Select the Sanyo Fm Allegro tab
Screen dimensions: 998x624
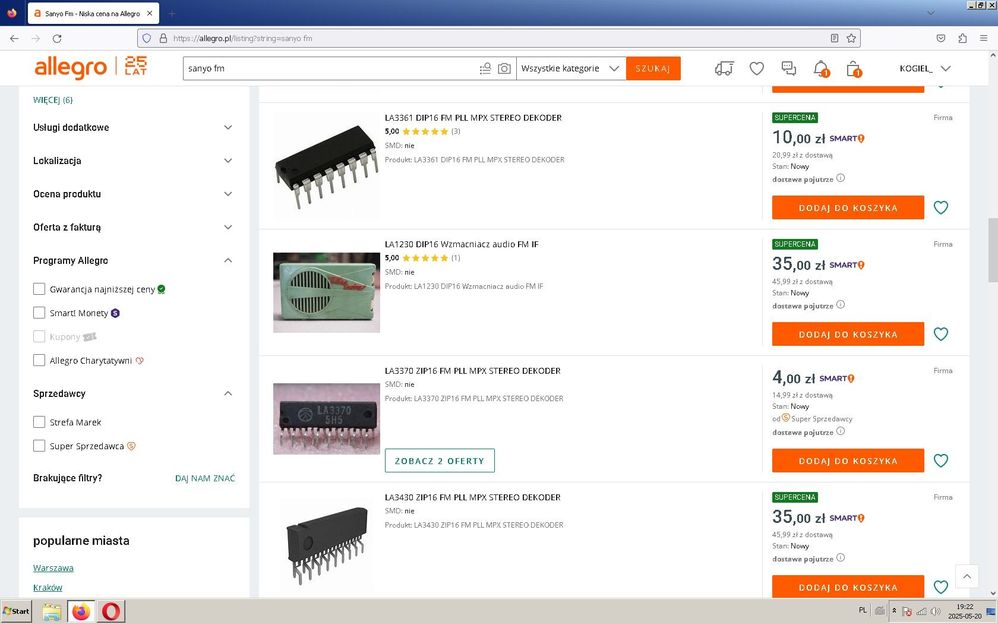[x=93, y=13]
